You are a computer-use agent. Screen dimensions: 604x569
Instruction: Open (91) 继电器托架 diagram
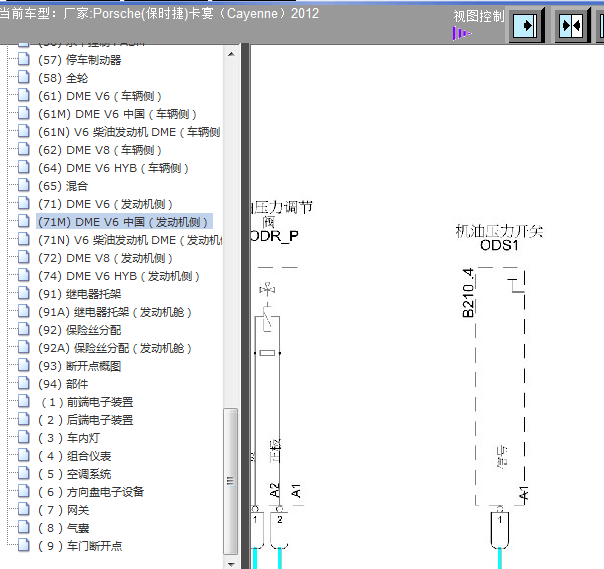79,294
